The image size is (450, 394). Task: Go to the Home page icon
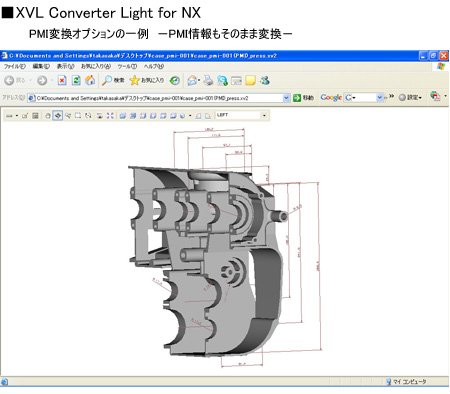[x=90, y=80]
